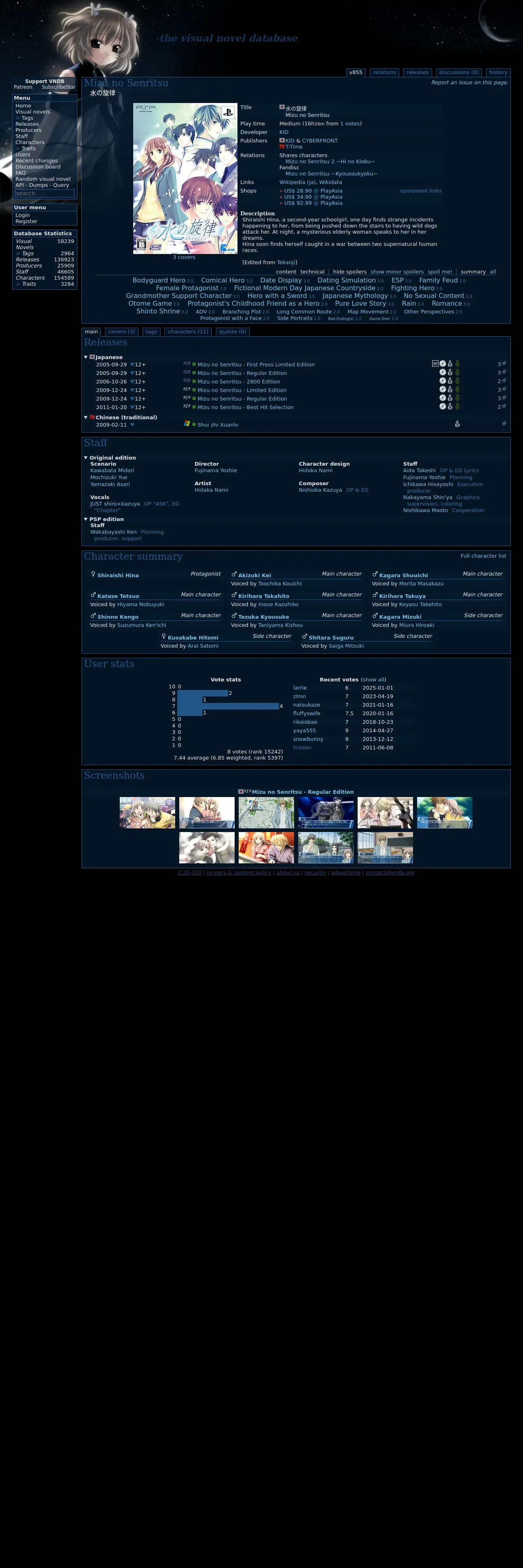This screenshot has width=523, height=1568.
Task: Click commercial money-bag icon on 2800 Edition row
Action: click(450, 381)
